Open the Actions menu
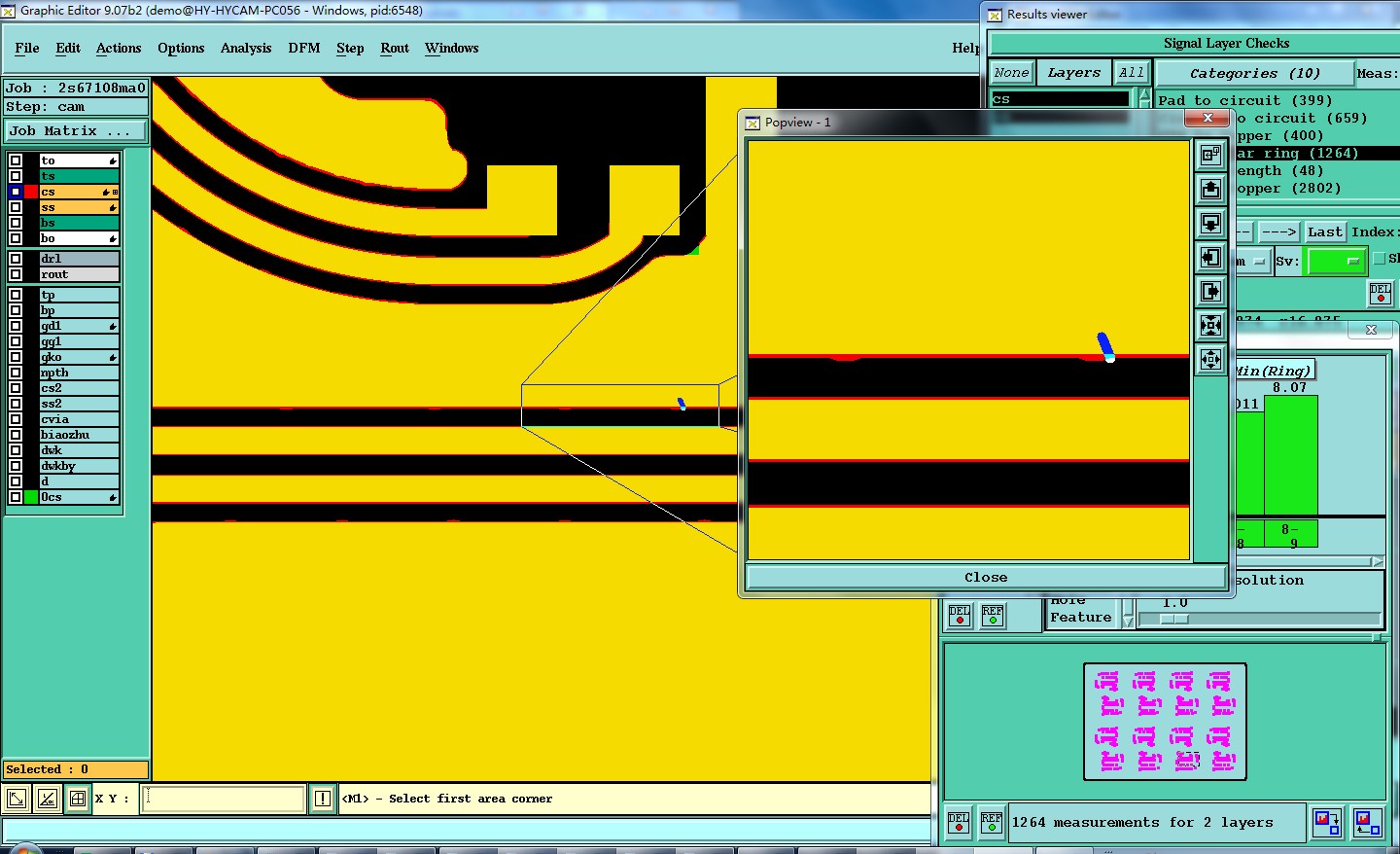 pyautogui.click(x=119, y=48)
